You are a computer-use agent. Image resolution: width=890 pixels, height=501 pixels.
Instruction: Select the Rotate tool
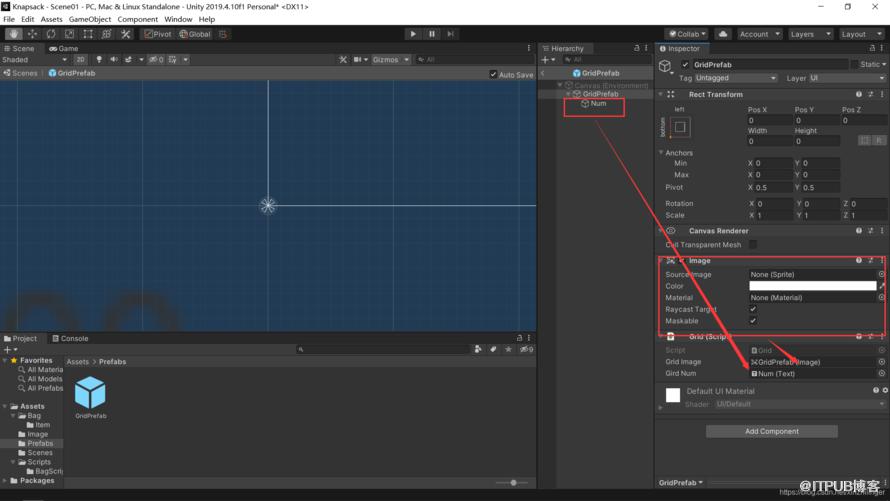[x=51, y=34]
